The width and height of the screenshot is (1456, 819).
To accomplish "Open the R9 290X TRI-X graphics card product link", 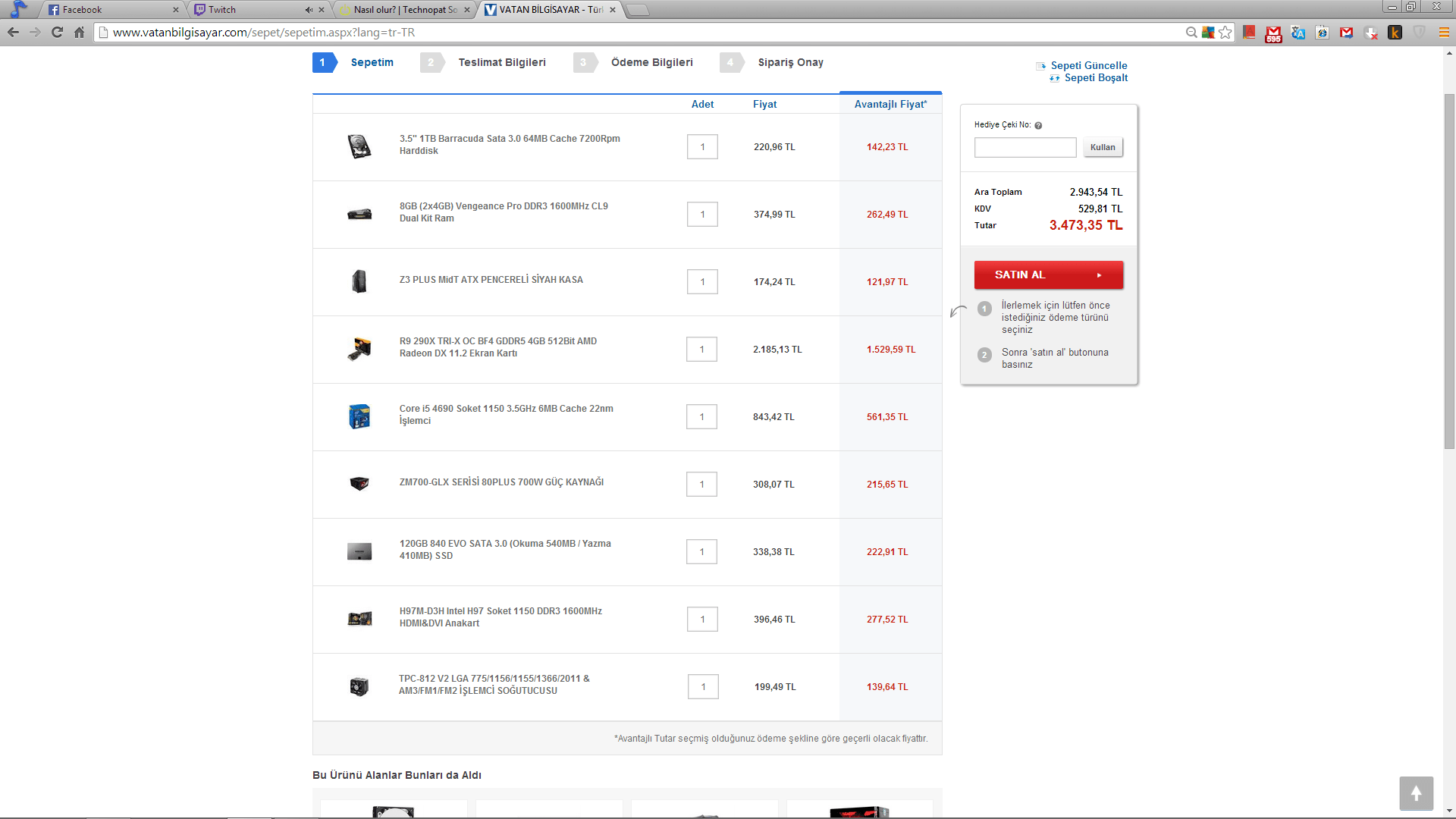I will [497, 347].
